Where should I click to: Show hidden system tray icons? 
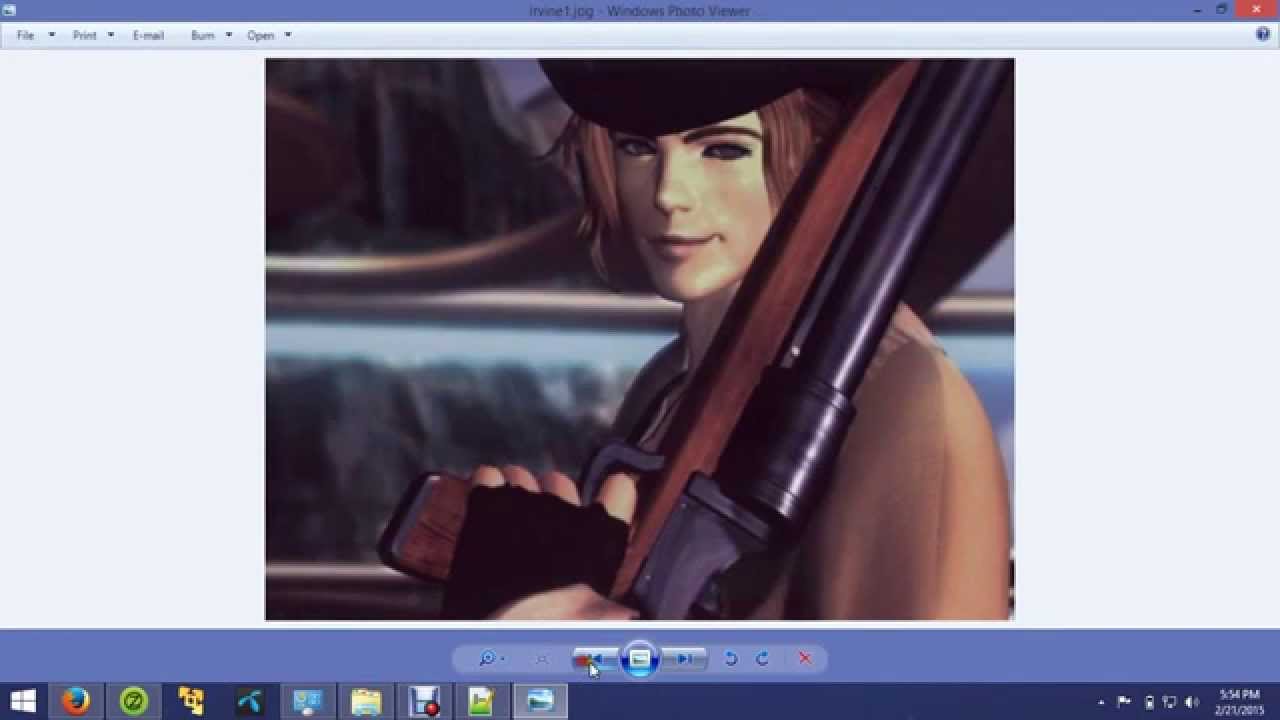(x=1101, y=702)
